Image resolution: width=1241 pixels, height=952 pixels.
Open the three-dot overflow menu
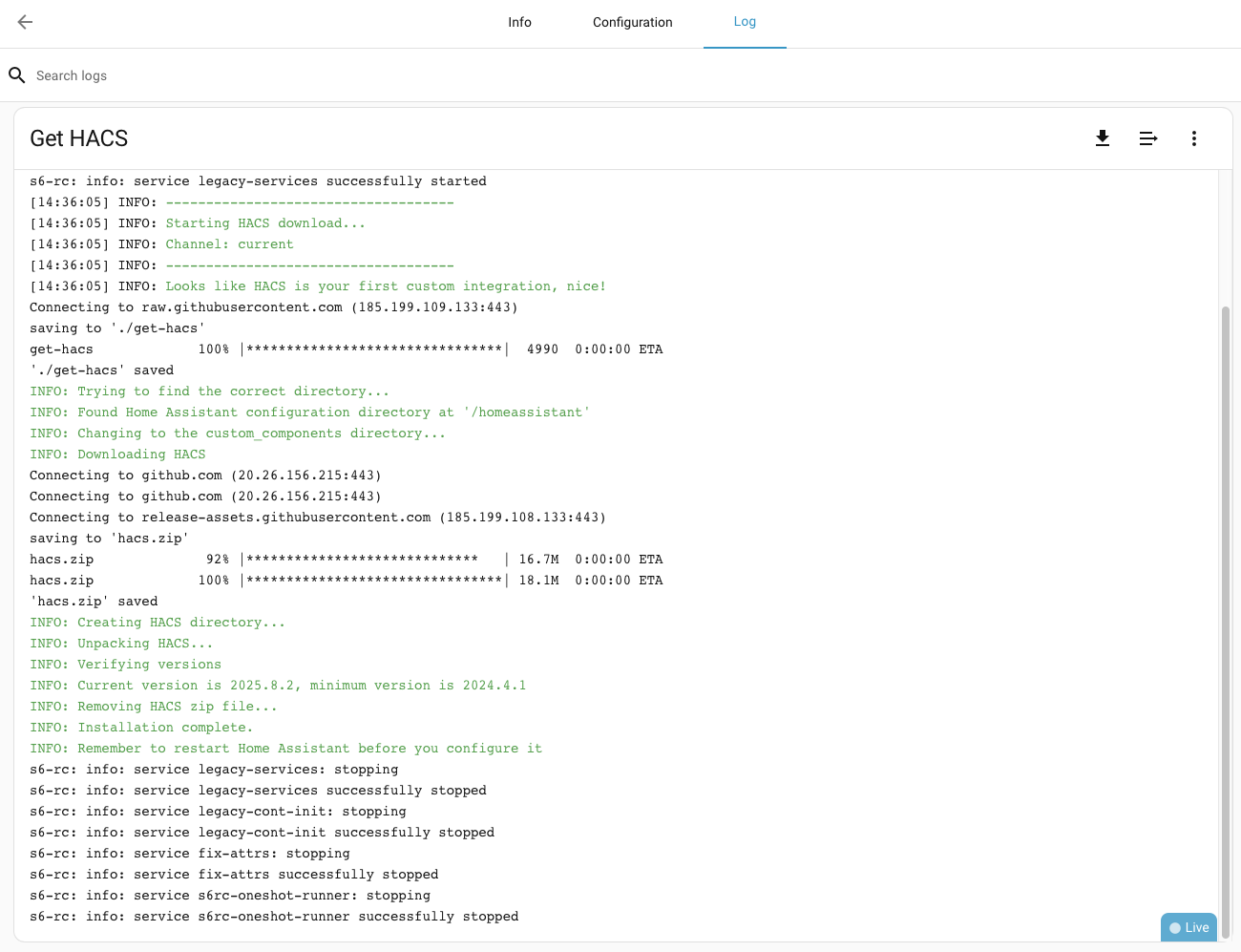tap(1194, 138)
